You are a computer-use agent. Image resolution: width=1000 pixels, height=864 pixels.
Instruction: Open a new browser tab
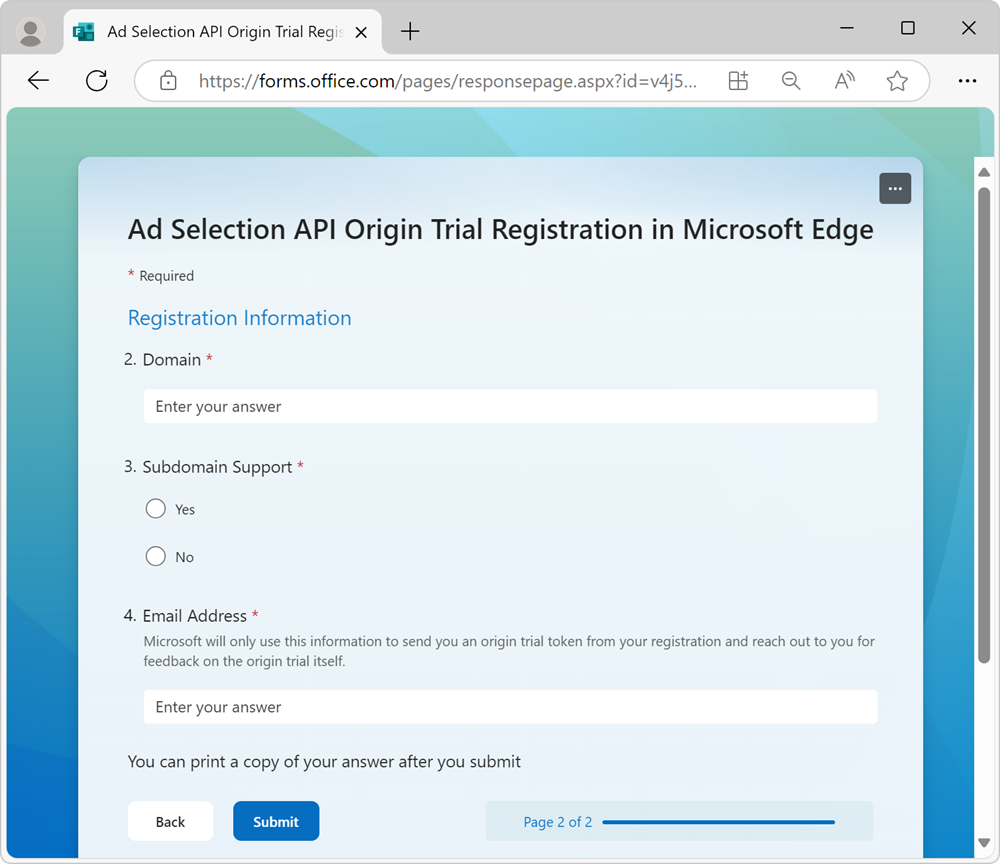(x=410, y=32)
